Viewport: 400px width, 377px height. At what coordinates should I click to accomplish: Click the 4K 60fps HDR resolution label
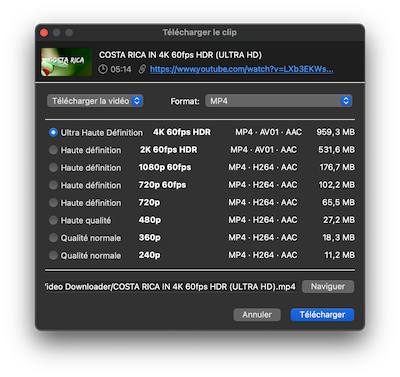click(x=182, y=132)
